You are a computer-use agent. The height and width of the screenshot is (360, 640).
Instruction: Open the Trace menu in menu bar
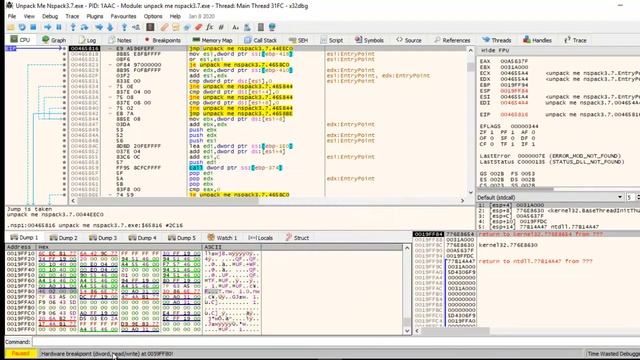[72, 16]
